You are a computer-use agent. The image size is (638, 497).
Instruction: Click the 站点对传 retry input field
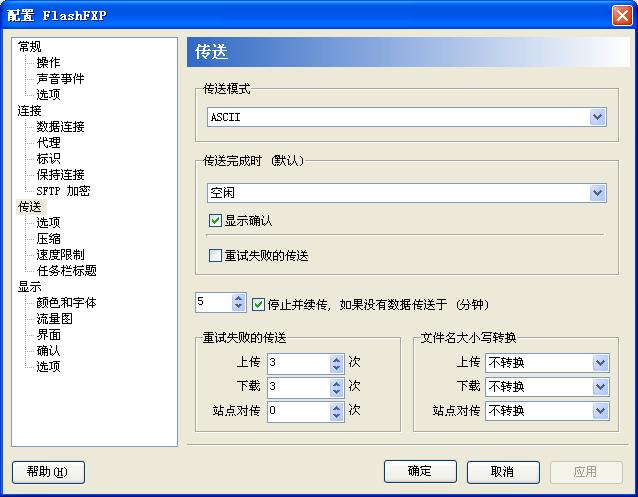point(299,412)
